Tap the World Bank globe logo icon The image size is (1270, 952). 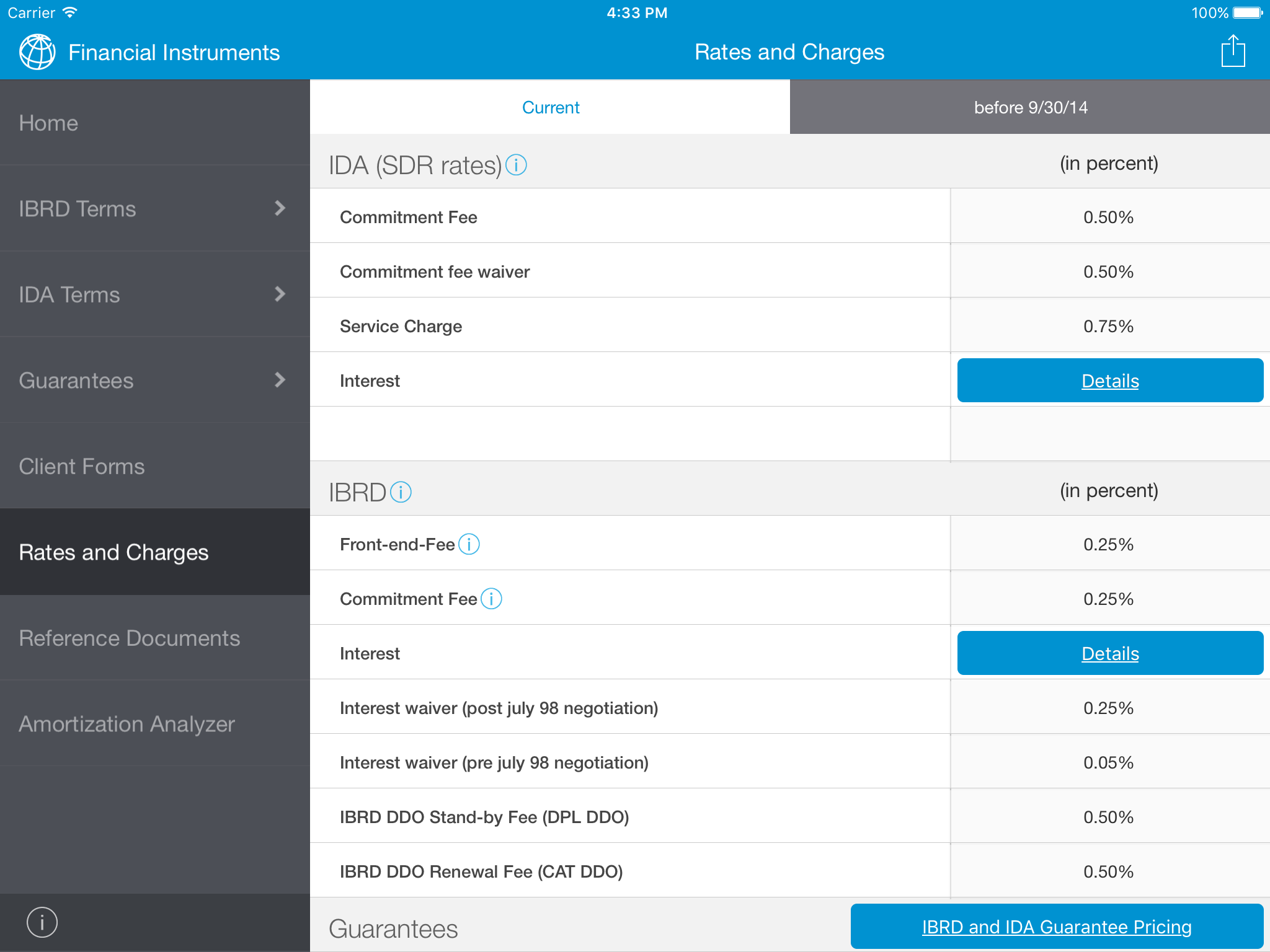[x=37, y=52]
